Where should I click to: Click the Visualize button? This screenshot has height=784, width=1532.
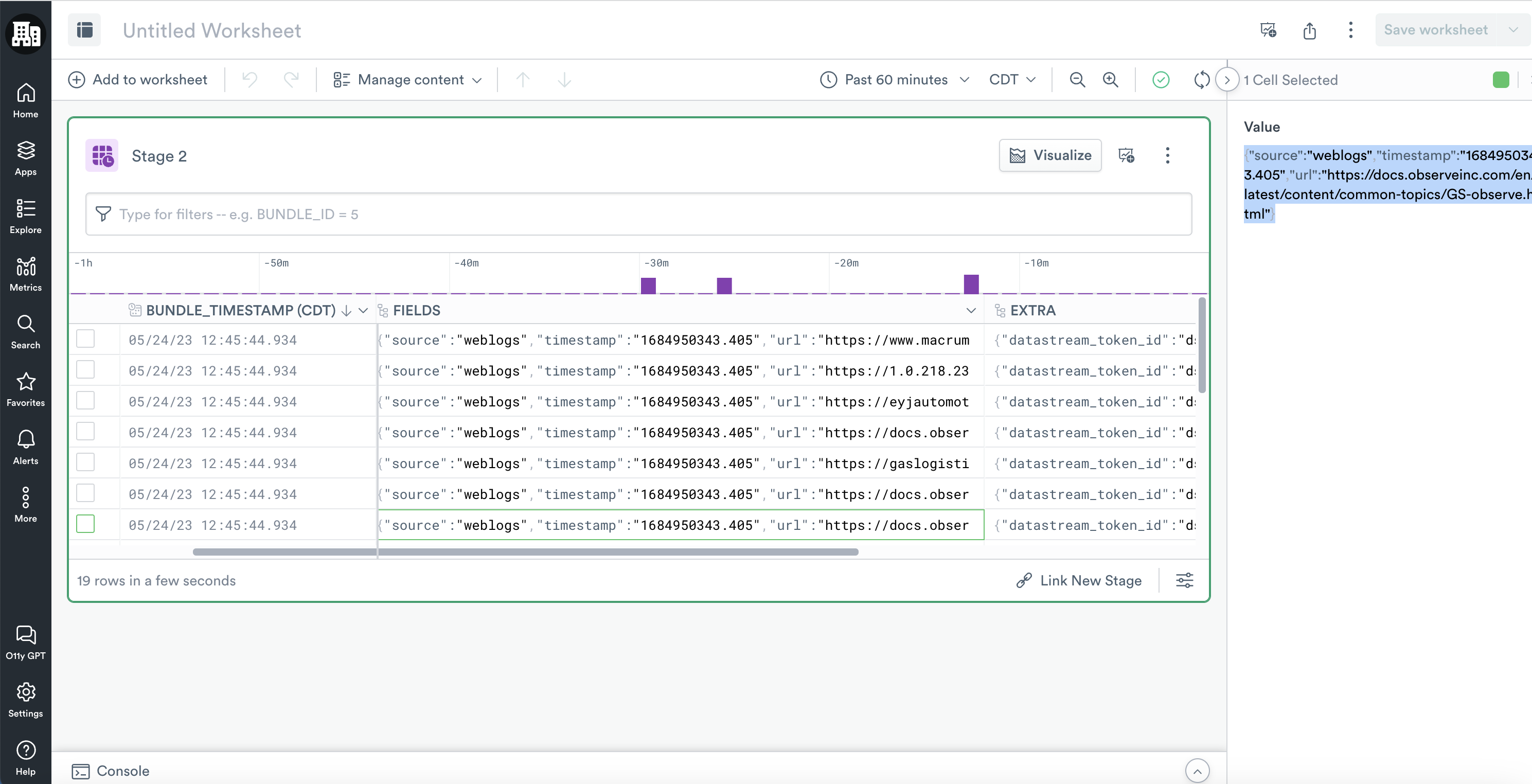[x=1049, y=155]
